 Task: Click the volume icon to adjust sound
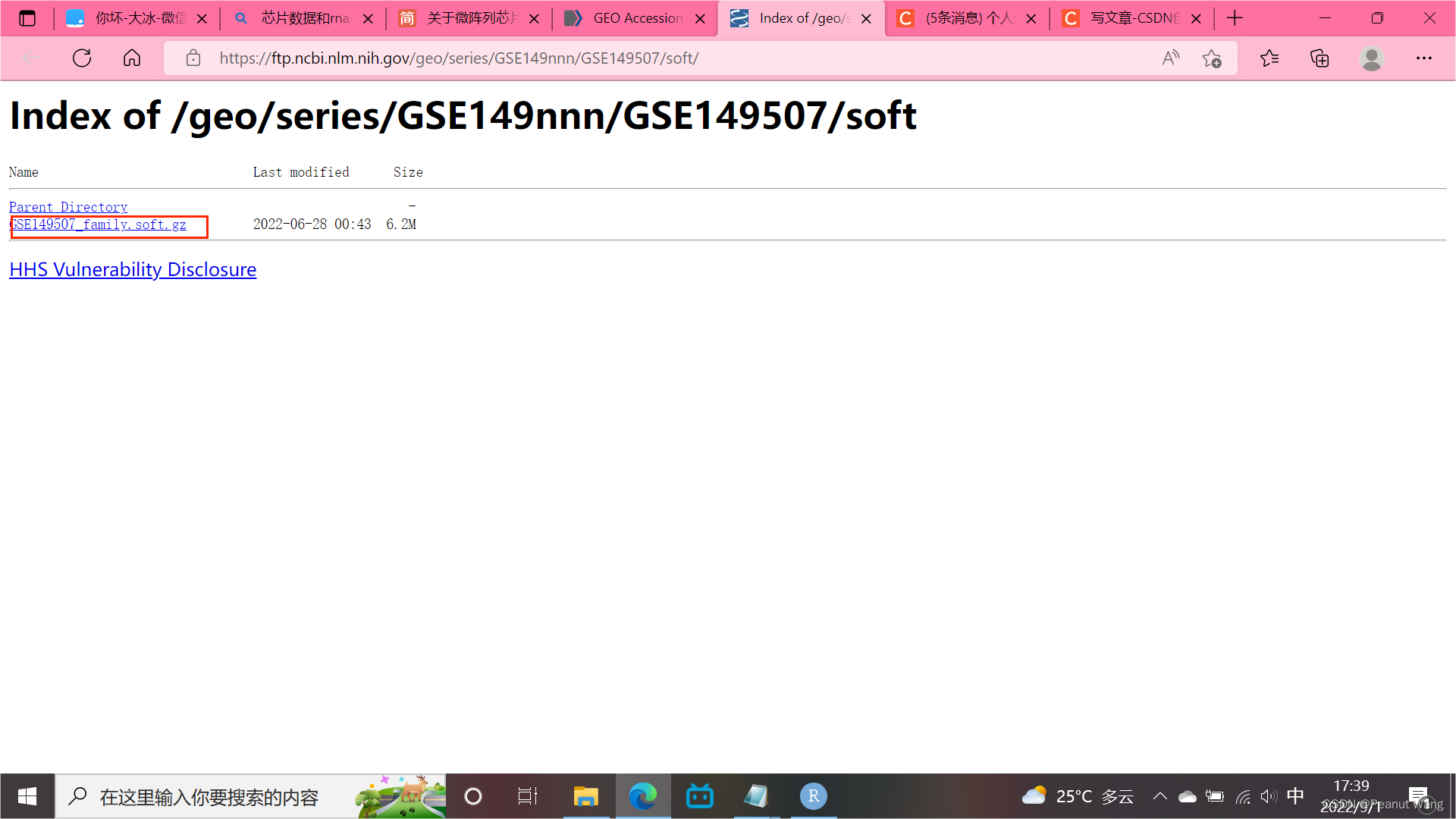1269,796
